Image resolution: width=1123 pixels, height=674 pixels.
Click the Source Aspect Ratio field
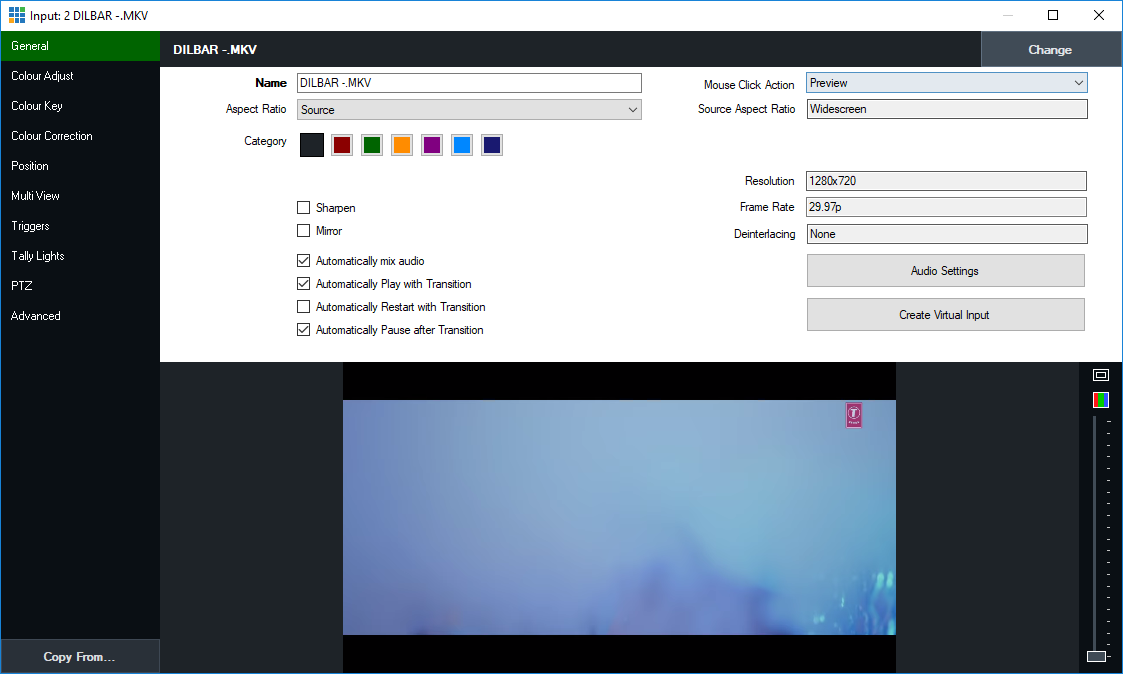click(x=947, y=109)
